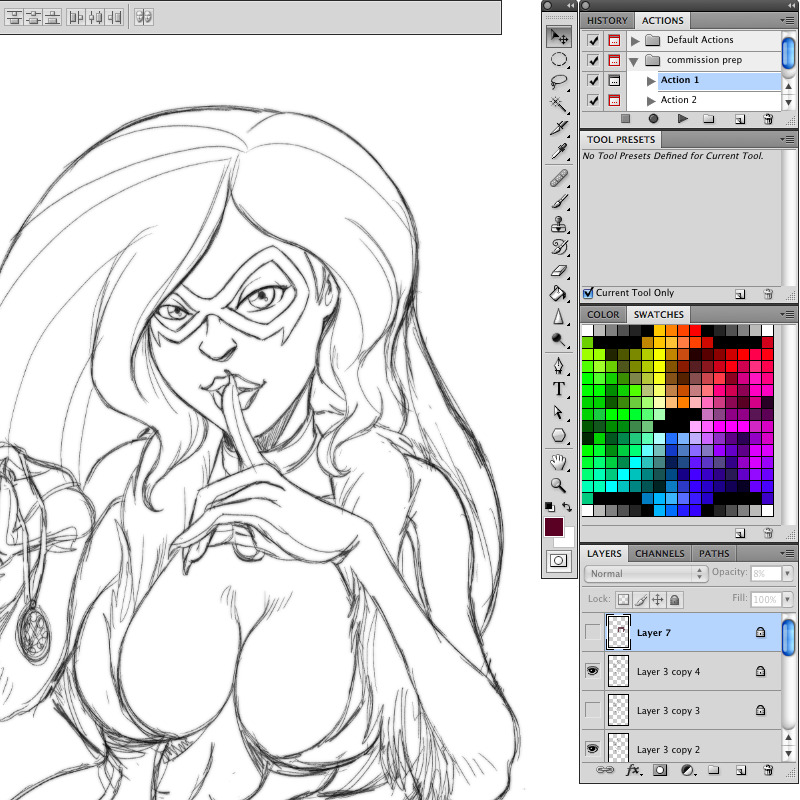Select the Lasso tool
Viewport: 800px width, 800px height.
coord(559,82)
